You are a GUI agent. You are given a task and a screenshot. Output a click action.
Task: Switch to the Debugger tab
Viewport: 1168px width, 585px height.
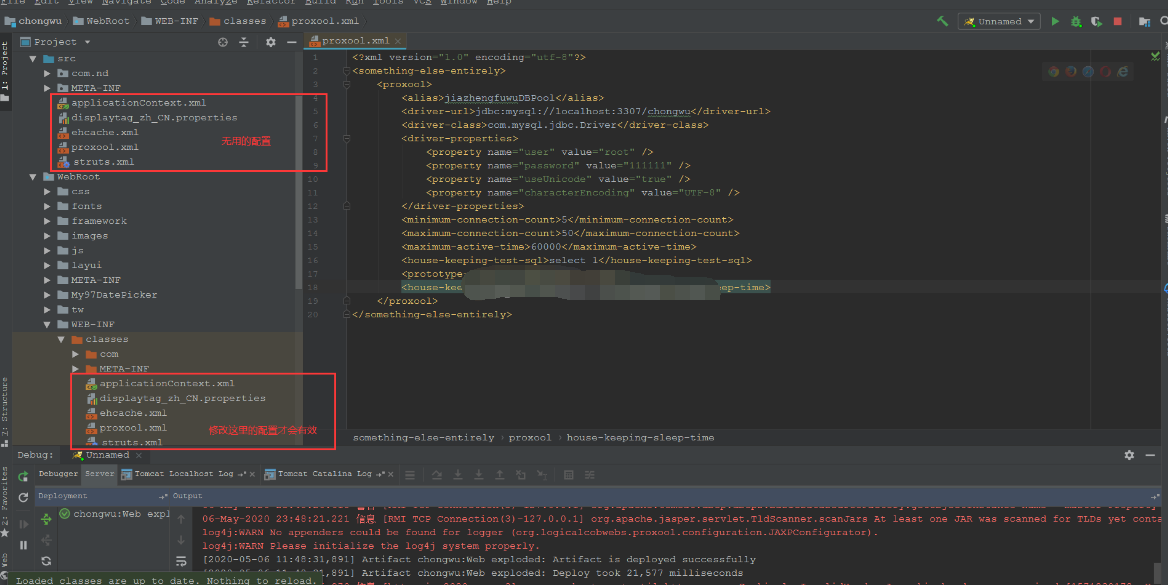click(58, 474)
